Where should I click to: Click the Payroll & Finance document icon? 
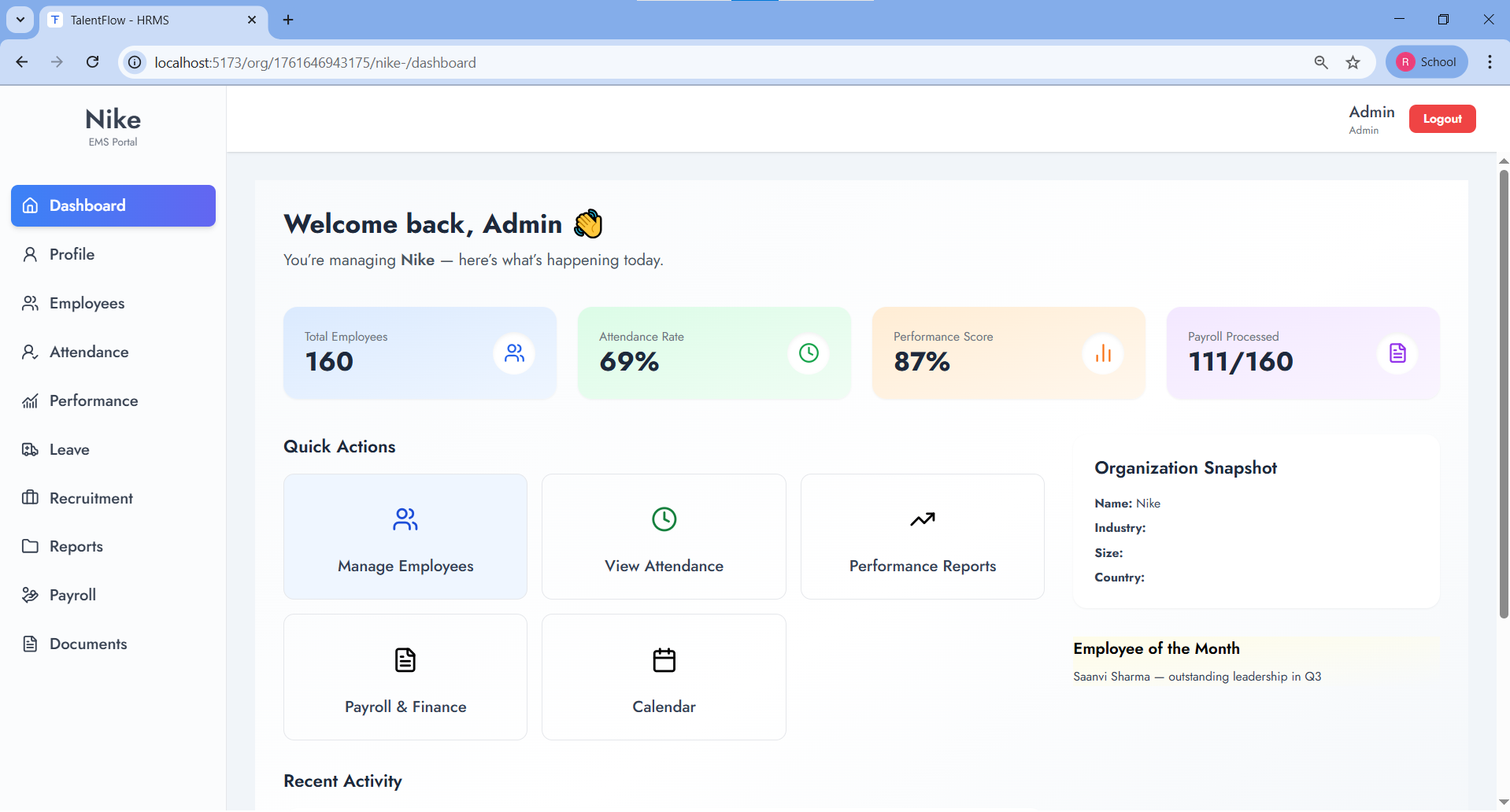tap(405, 660)
